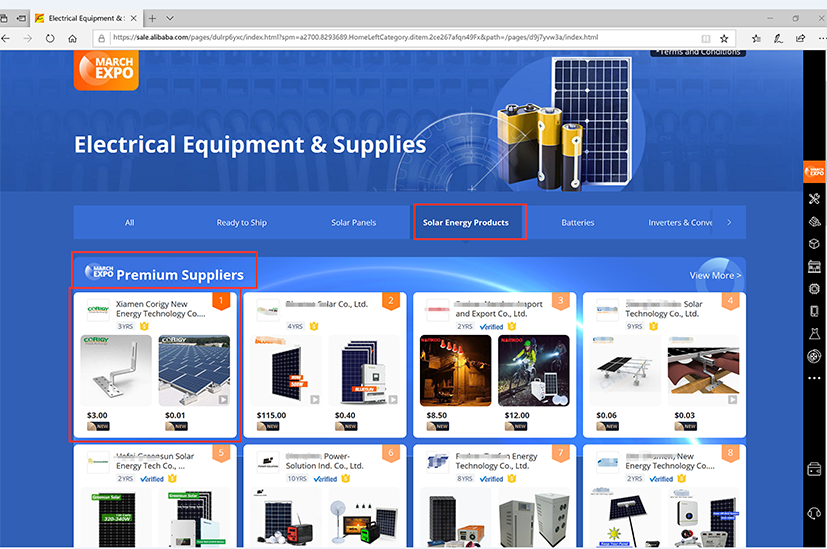This screenshot has width=827, height=549.
Task: Open the mobile phone sidebar category
Action: (814, 311)
